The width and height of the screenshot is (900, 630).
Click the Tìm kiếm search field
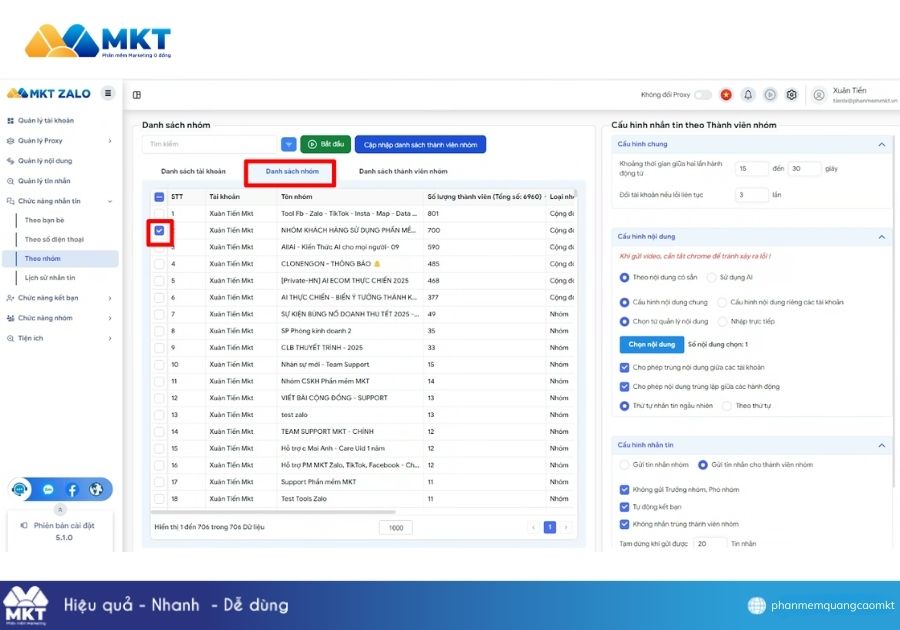click(x=208, y=145)
